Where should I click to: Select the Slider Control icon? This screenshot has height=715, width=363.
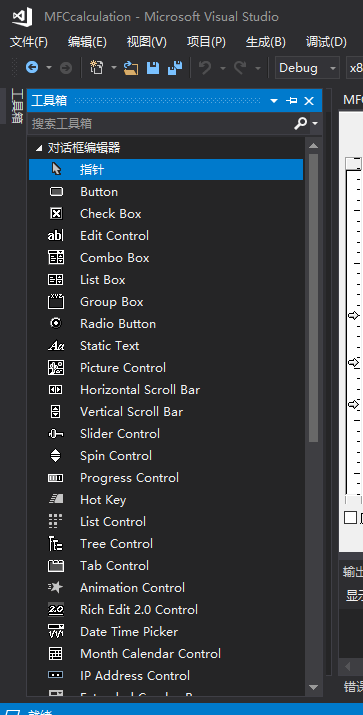56,434
